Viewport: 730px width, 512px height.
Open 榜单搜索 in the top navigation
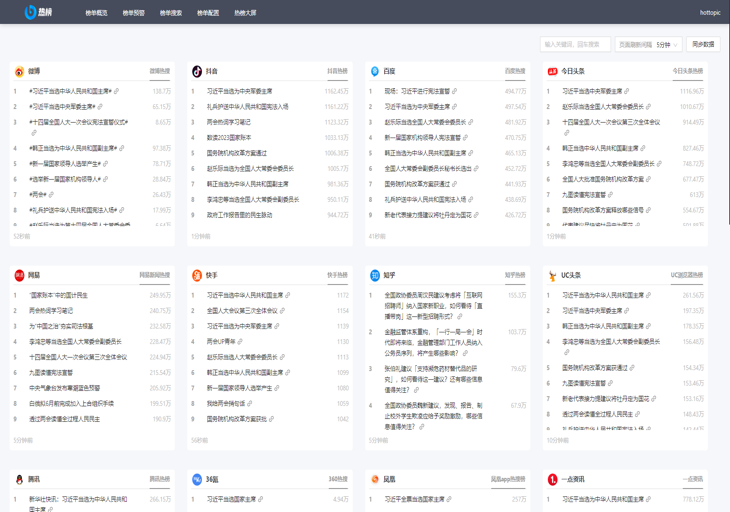[171, 13]
